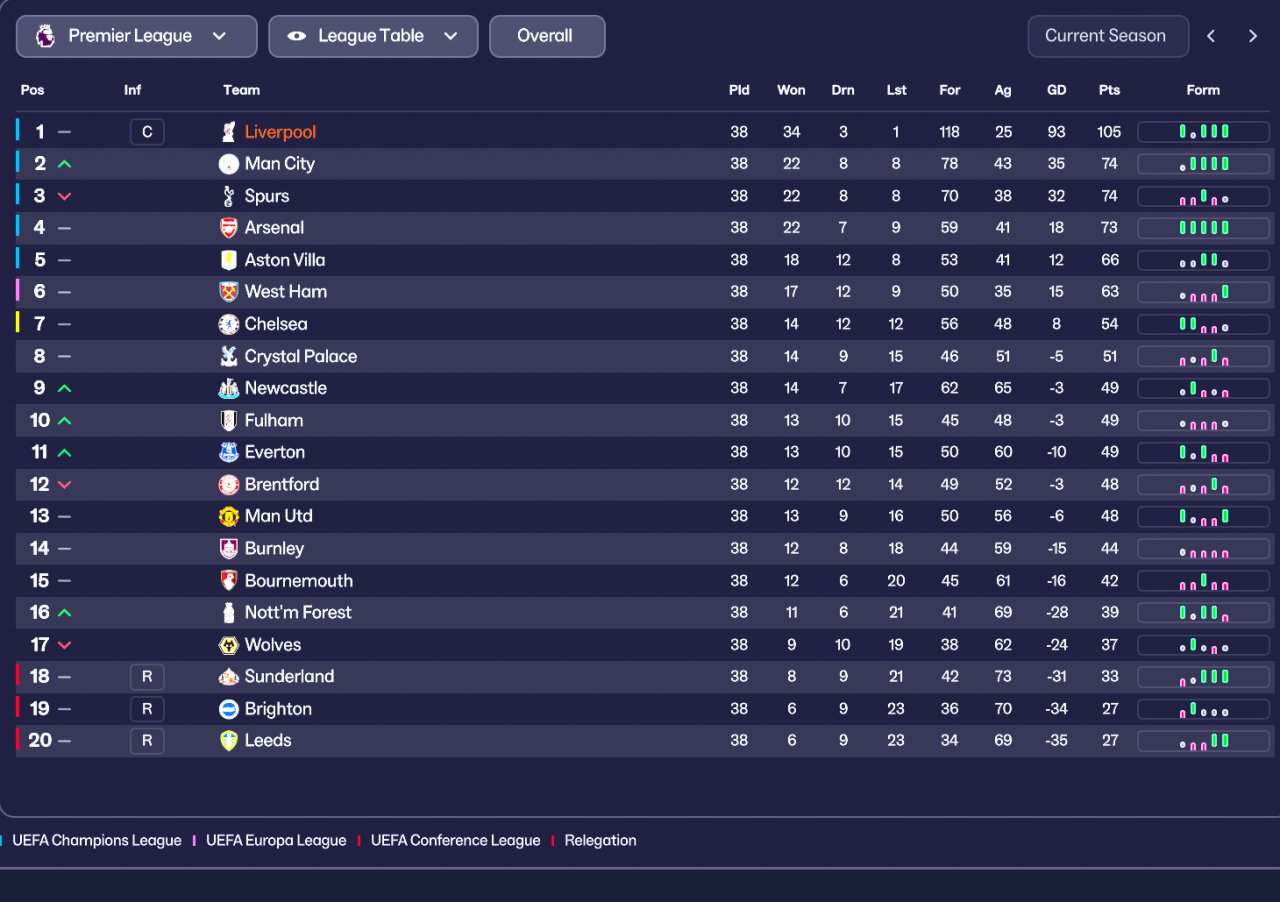1280x902 pixels.
Task: Expand the League Table view dropdown
Action: 373,36
